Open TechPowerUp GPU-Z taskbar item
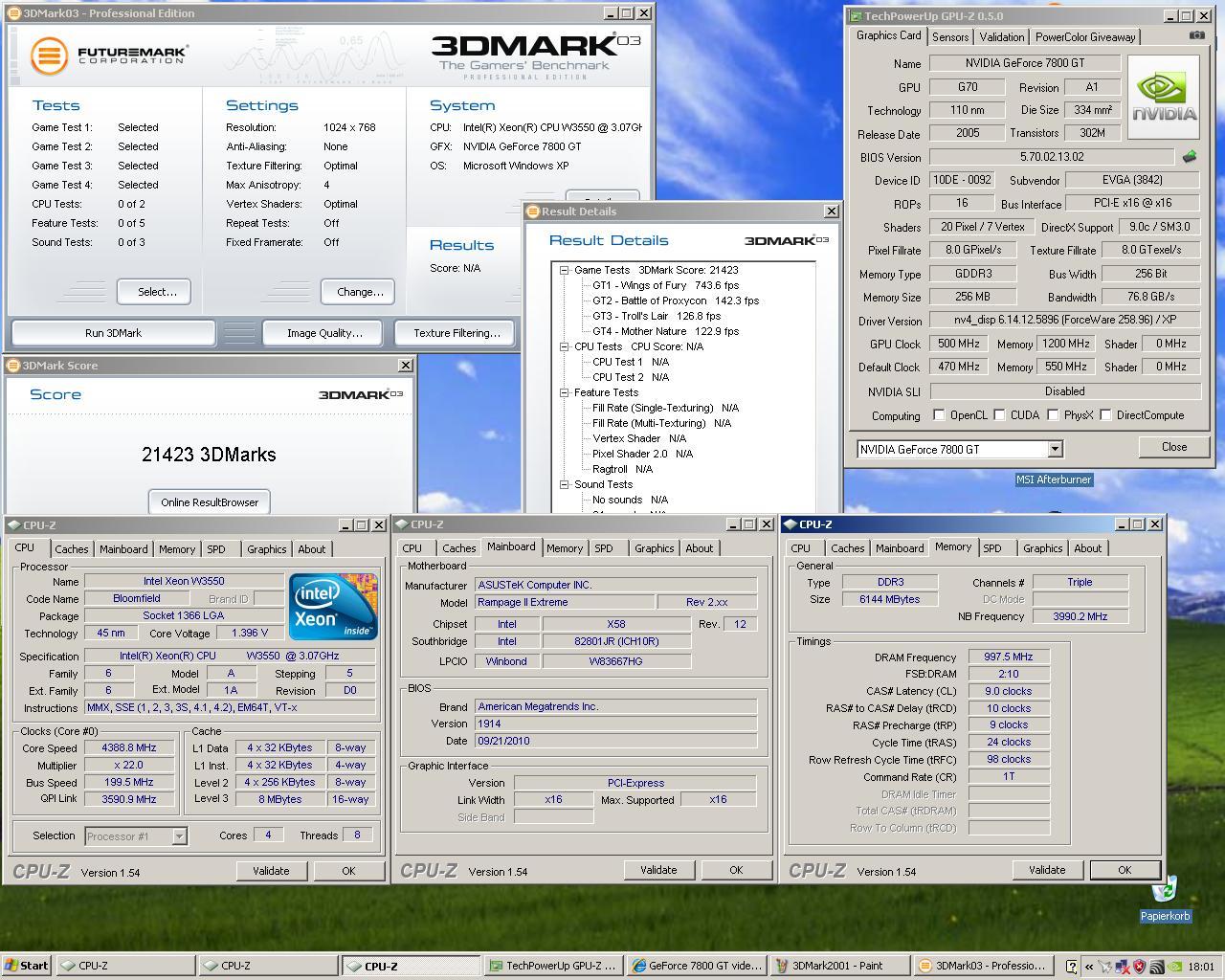 554,966
